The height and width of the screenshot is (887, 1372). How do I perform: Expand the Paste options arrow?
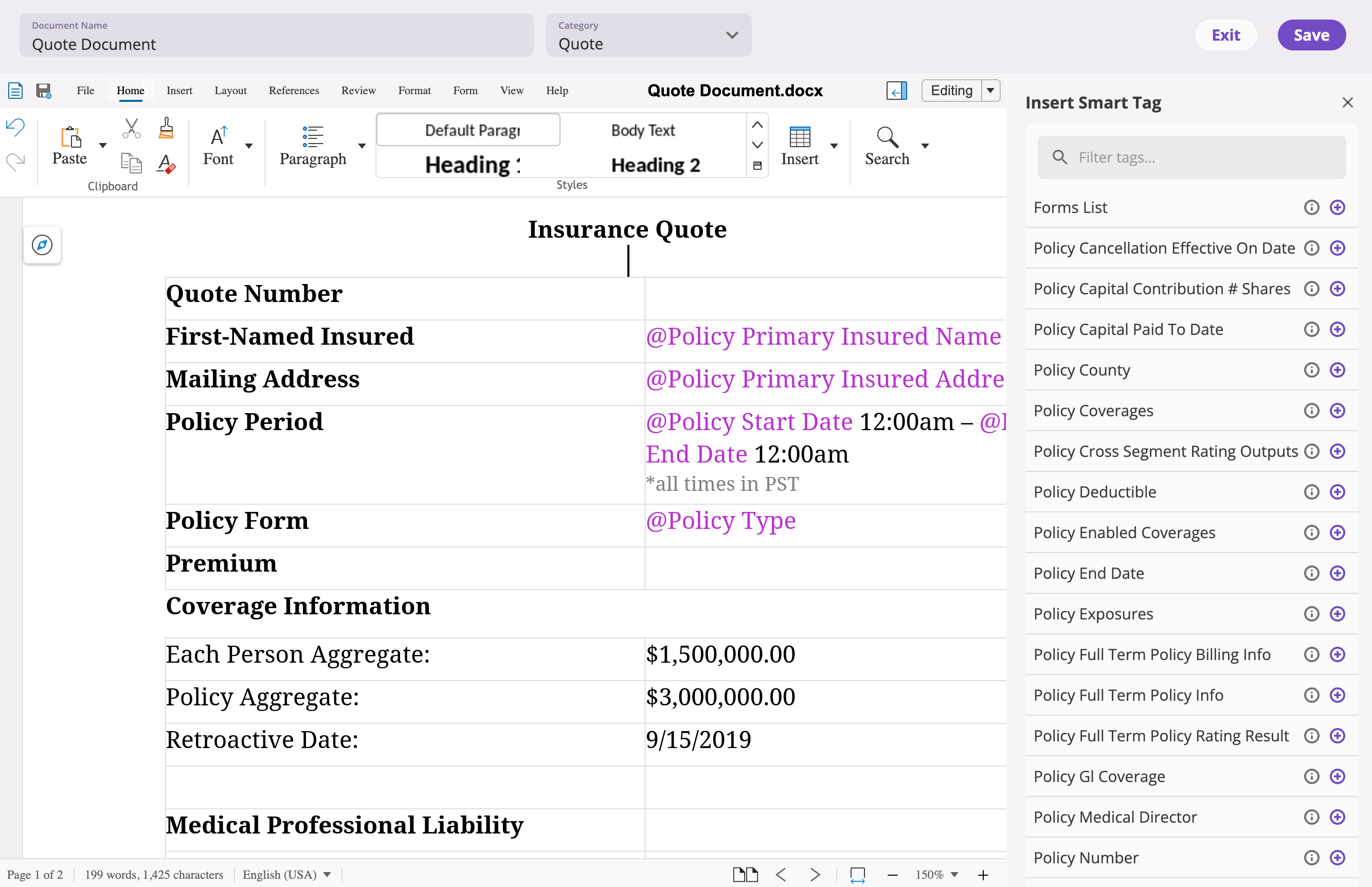tap(103, 145)
